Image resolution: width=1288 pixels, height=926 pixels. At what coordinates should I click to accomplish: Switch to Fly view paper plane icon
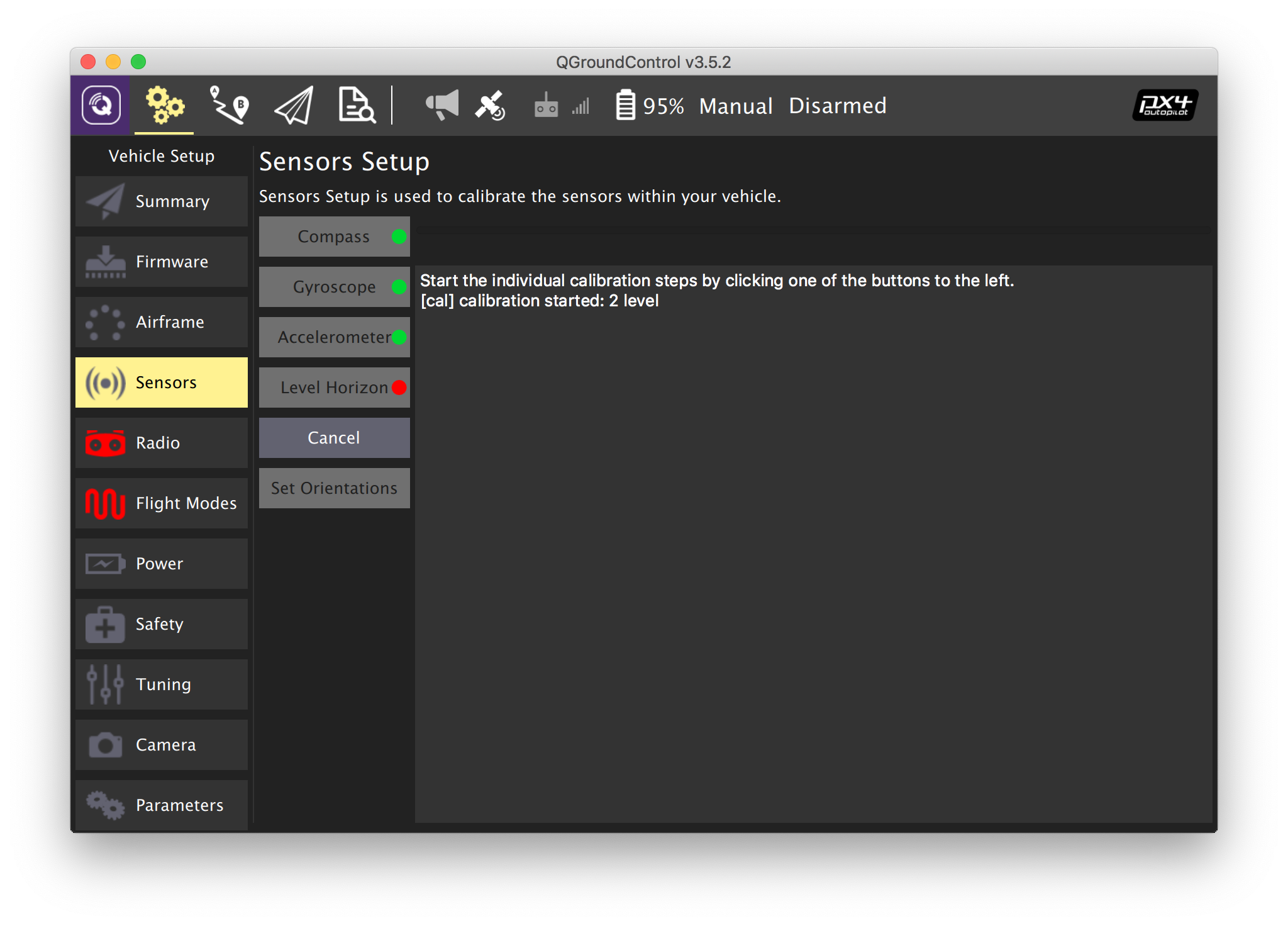pyautogui.click(x=294, y=105)
